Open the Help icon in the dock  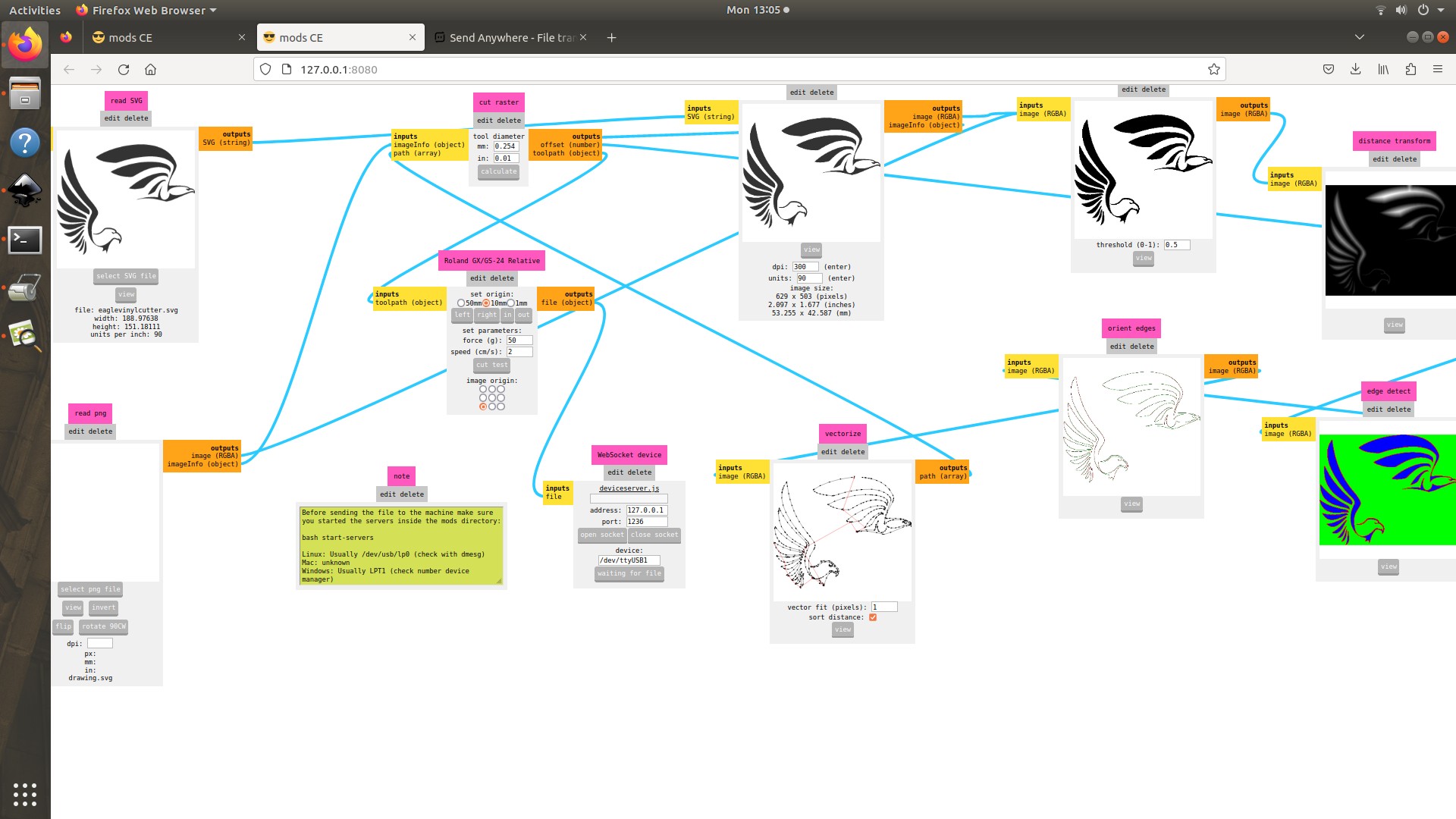pyautogui.click(x=25, y=142)
